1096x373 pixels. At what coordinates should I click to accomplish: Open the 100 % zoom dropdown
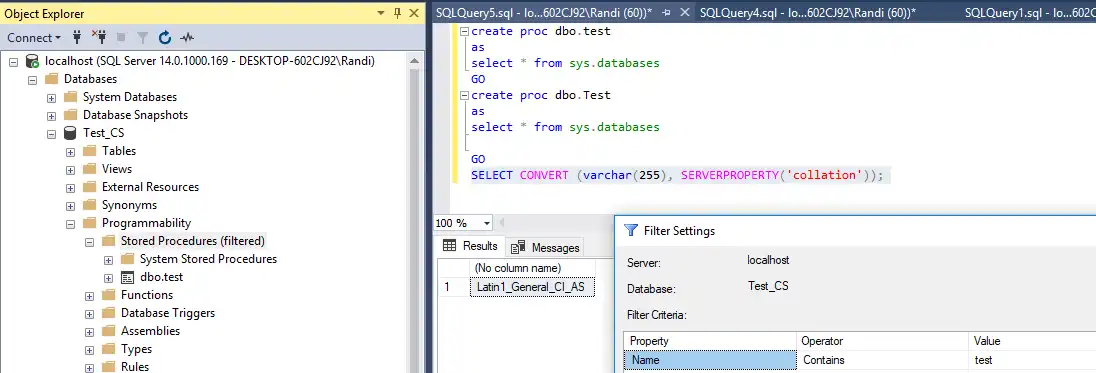tap(486, 224)
